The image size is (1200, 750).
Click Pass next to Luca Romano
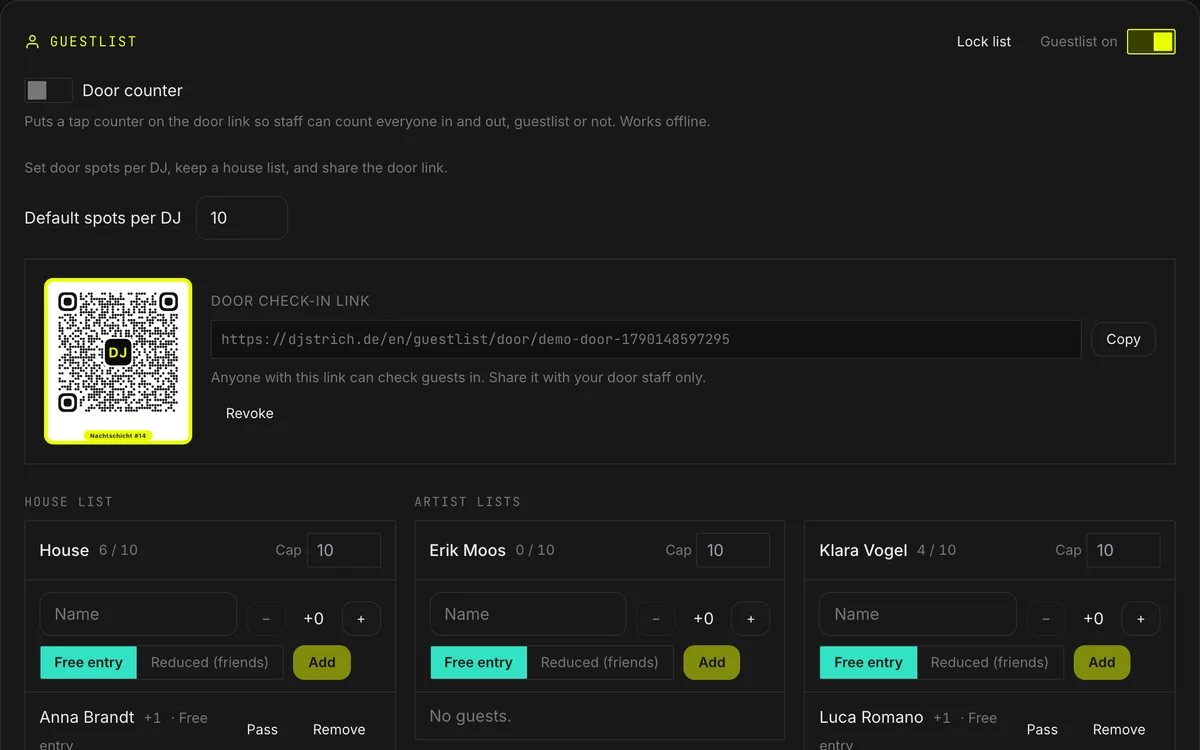click(x=1042, y=729)
